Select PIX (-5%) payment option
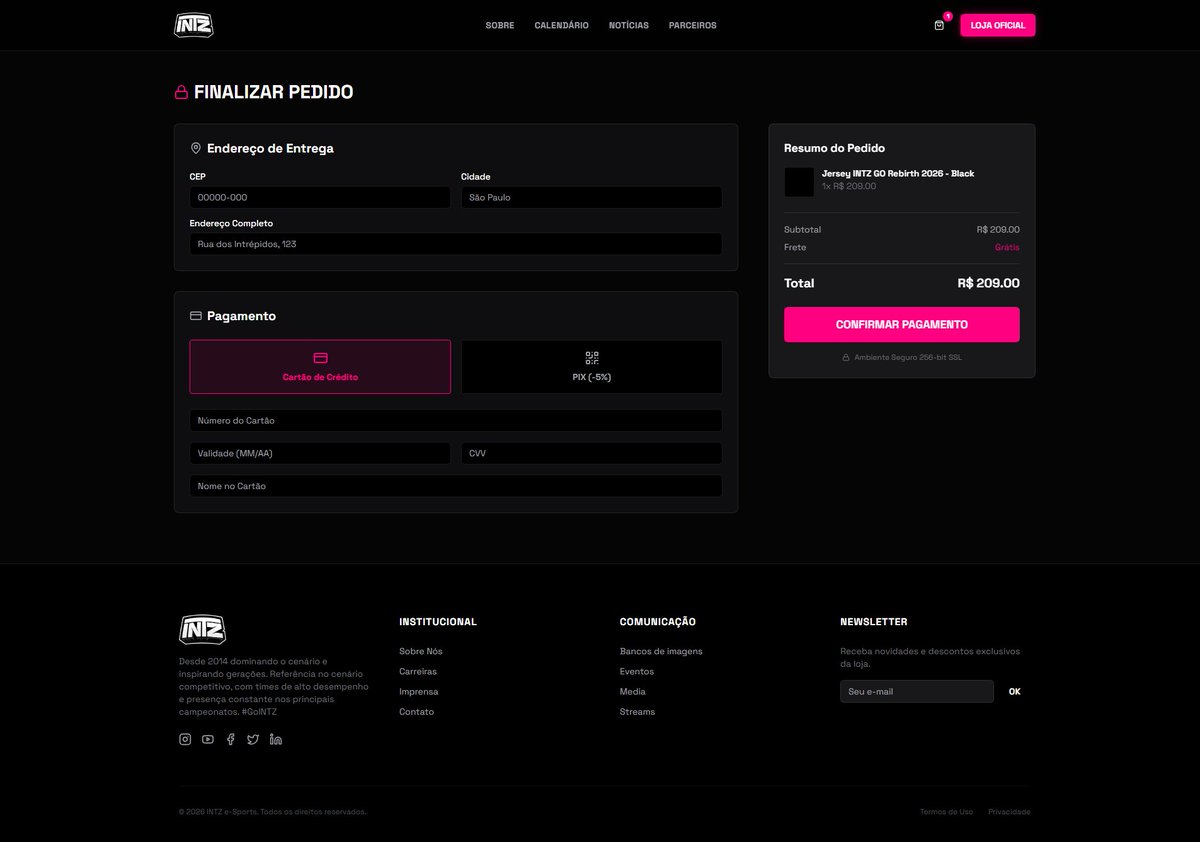Screen dimensions: 1200x842 click(591, 367)
